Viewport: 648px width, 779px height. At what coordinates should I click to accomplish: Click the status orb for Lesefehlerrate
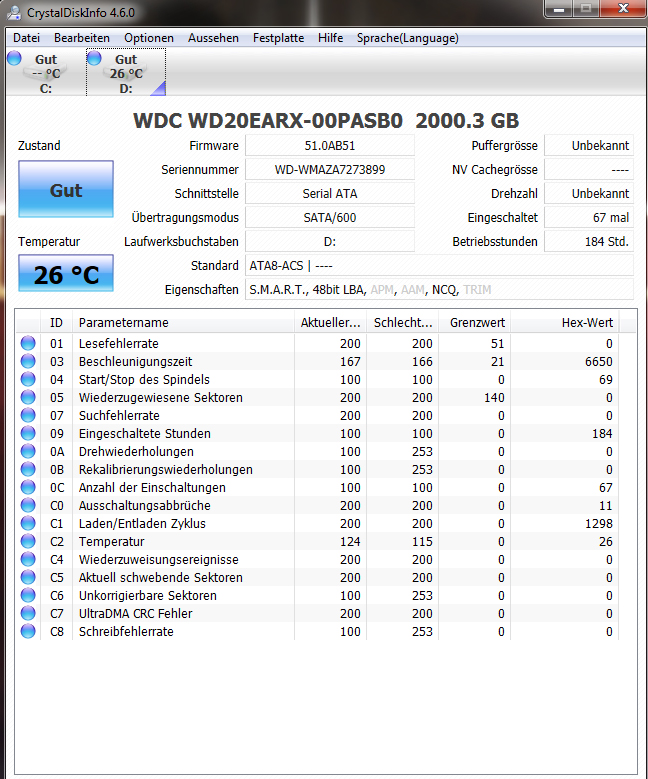(x=28, y=343)
